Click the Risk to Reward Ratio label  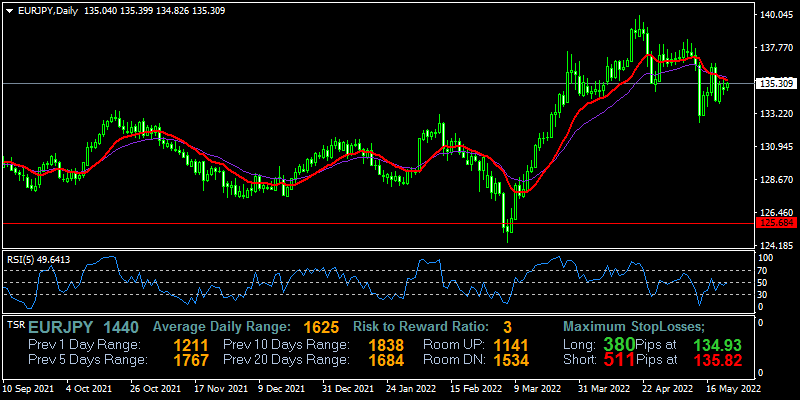pyautogui.click(x=421, y=327)
